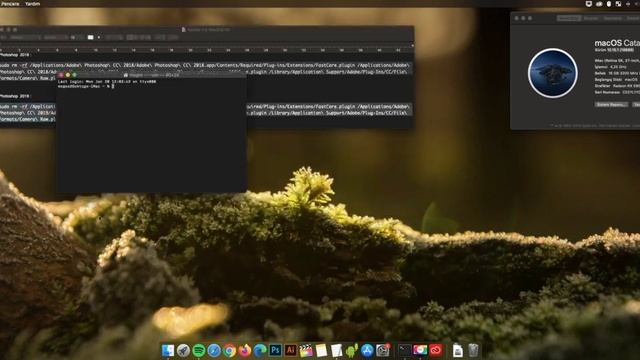Click the macOS Catalina island logo
Viewport: 640px width, 360px height.
pos(553,73)
